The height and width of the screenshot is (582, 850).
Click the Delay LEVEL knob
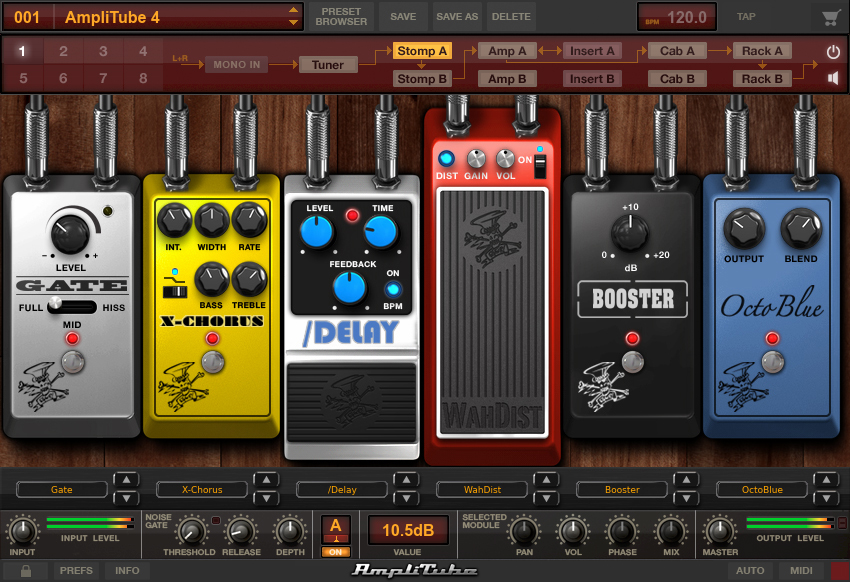click(317, 231)
